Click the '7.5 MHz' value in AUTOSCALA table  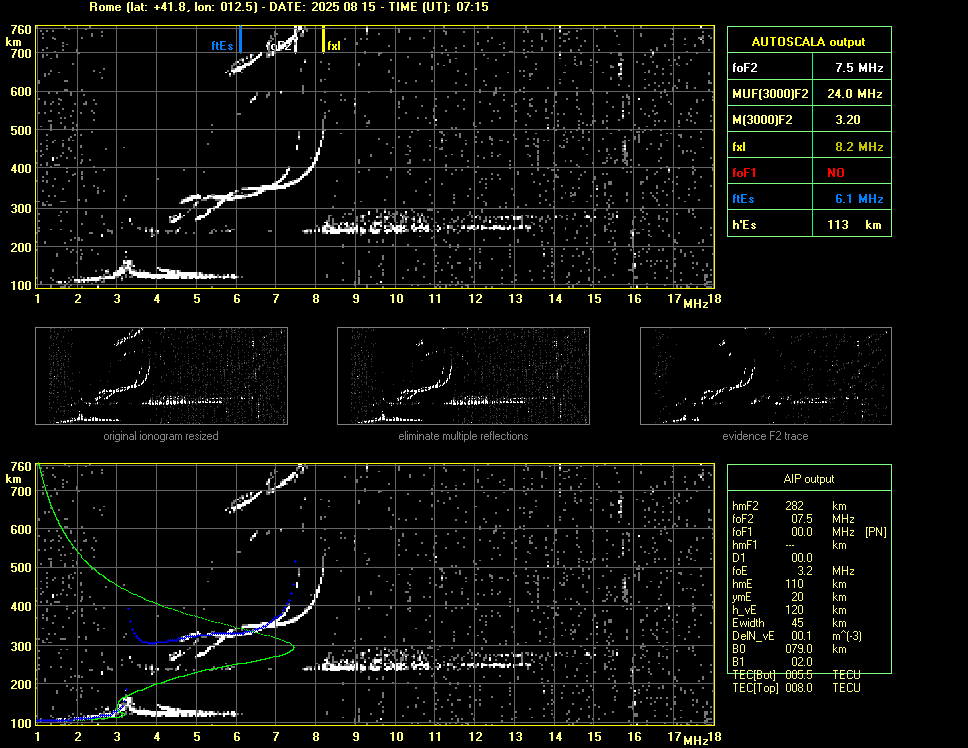click(859, 68)
